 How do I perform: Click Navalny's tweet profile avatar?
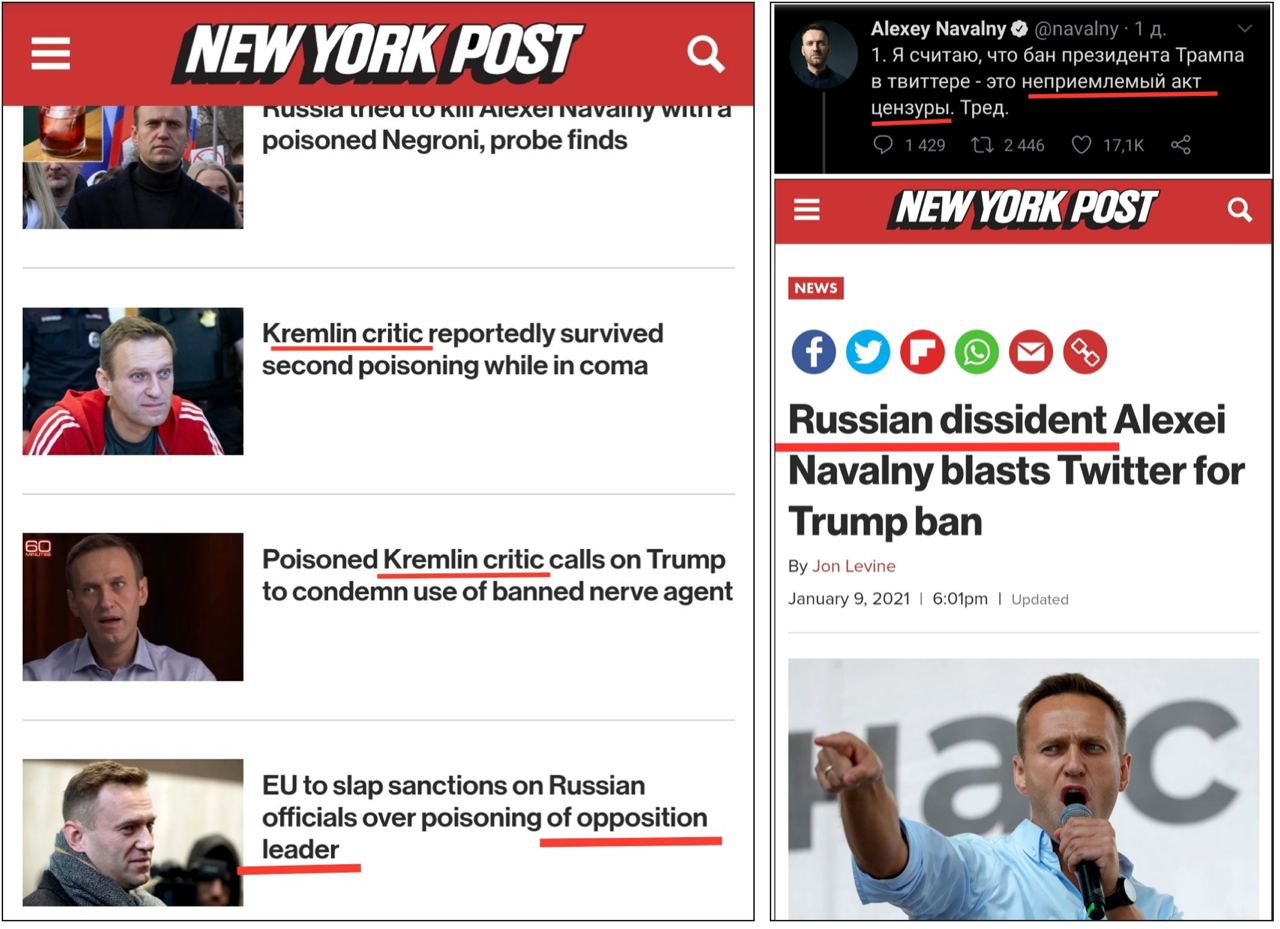pos(823,54)
